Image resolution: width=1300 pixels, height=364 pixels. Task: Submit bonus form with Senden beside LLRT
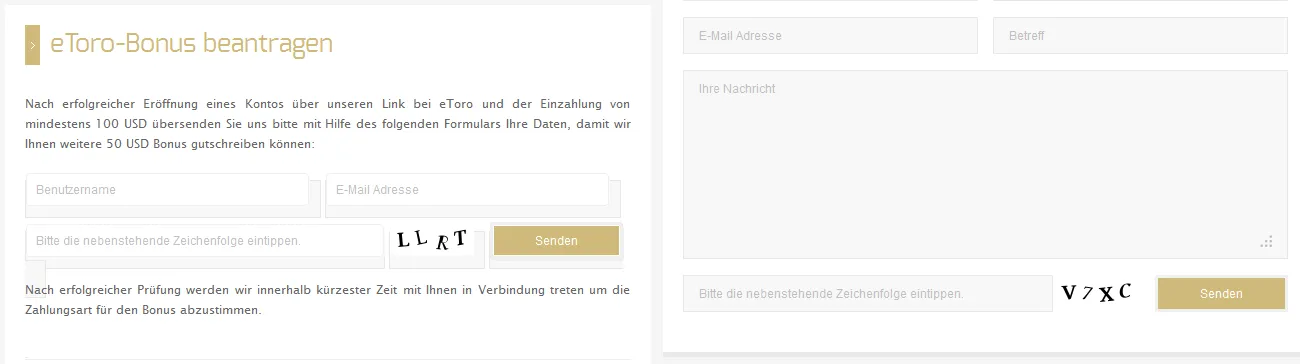[x=556, y=241]
